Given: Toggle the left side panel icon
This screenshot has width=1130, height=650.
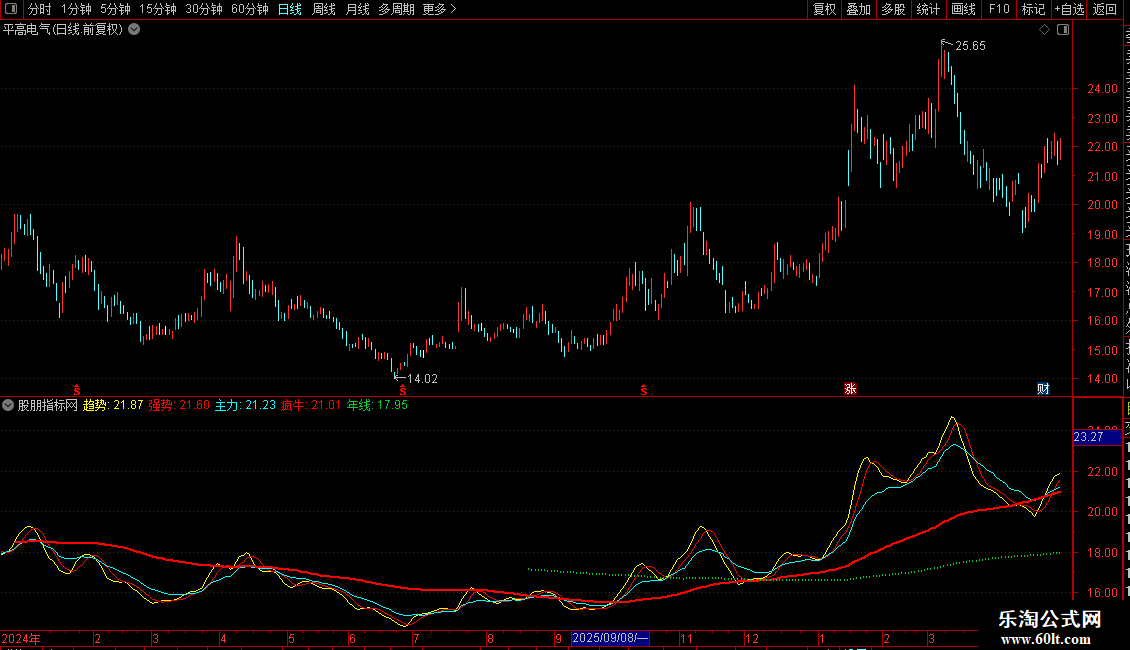Looking at the screenshot, I should tap(11, 9).
